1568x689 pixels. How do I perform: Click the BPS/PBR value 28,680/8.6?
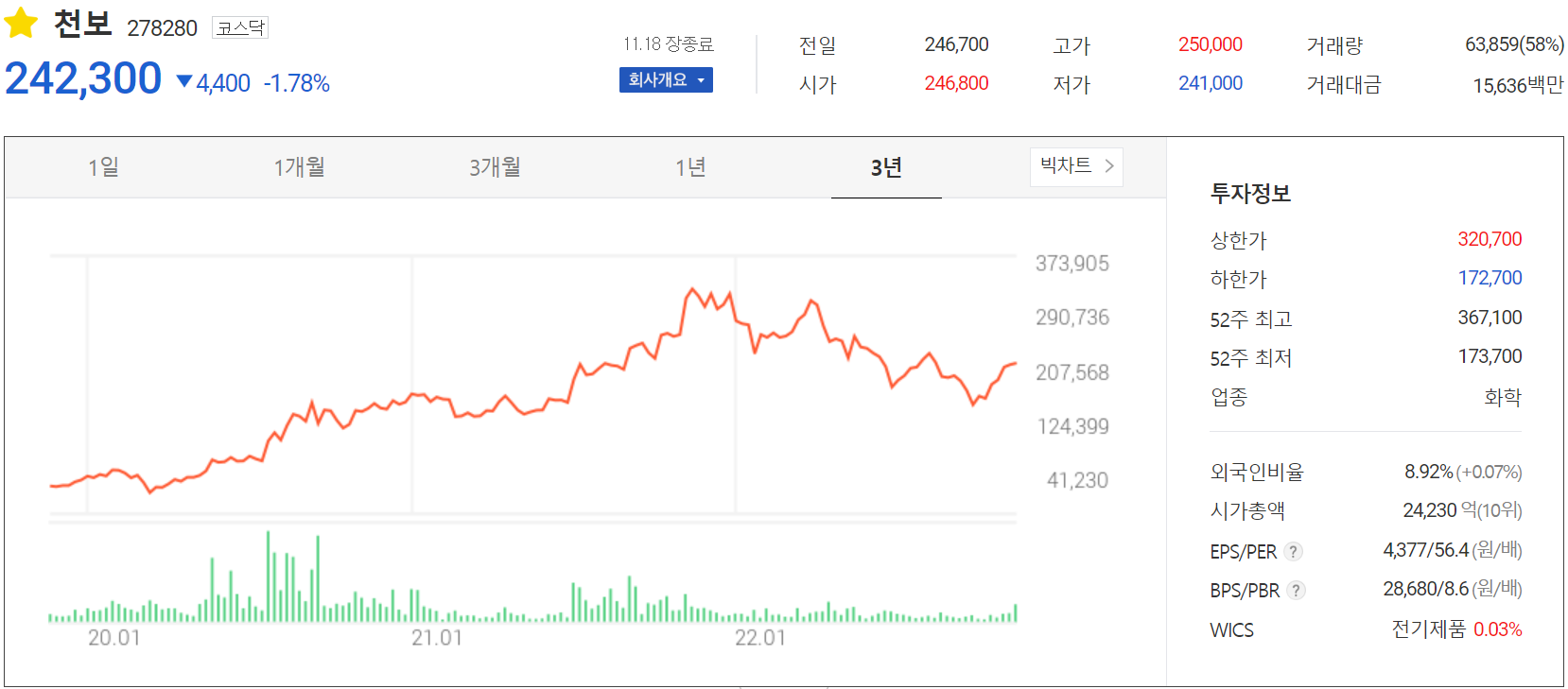click(1425, 589)
